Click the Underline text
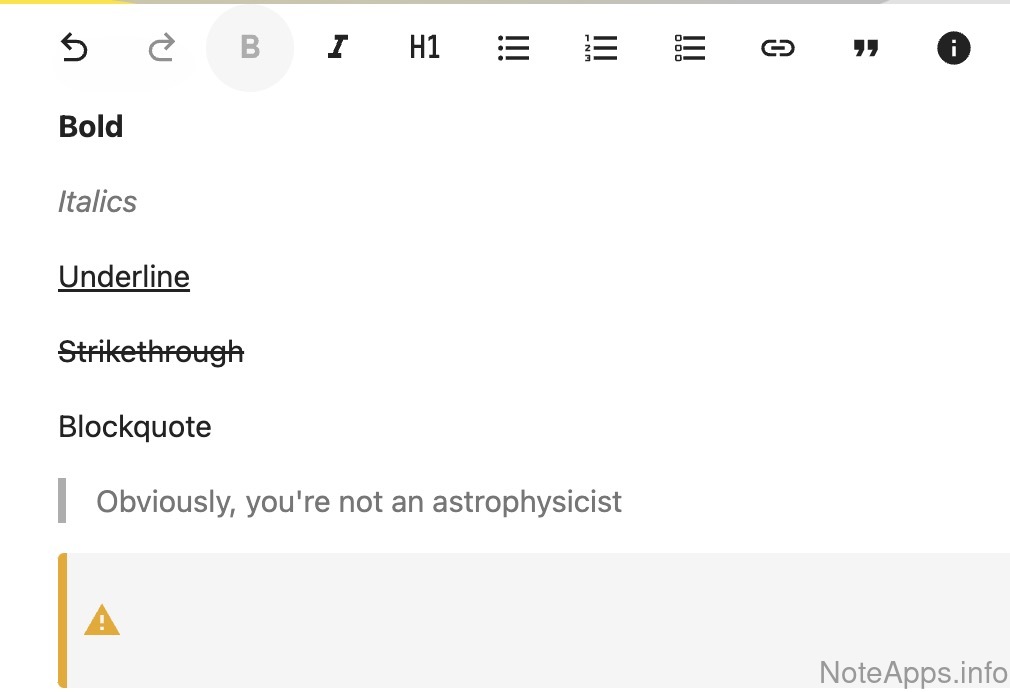Screen dimensions: 1010x692 click(124, 277)
